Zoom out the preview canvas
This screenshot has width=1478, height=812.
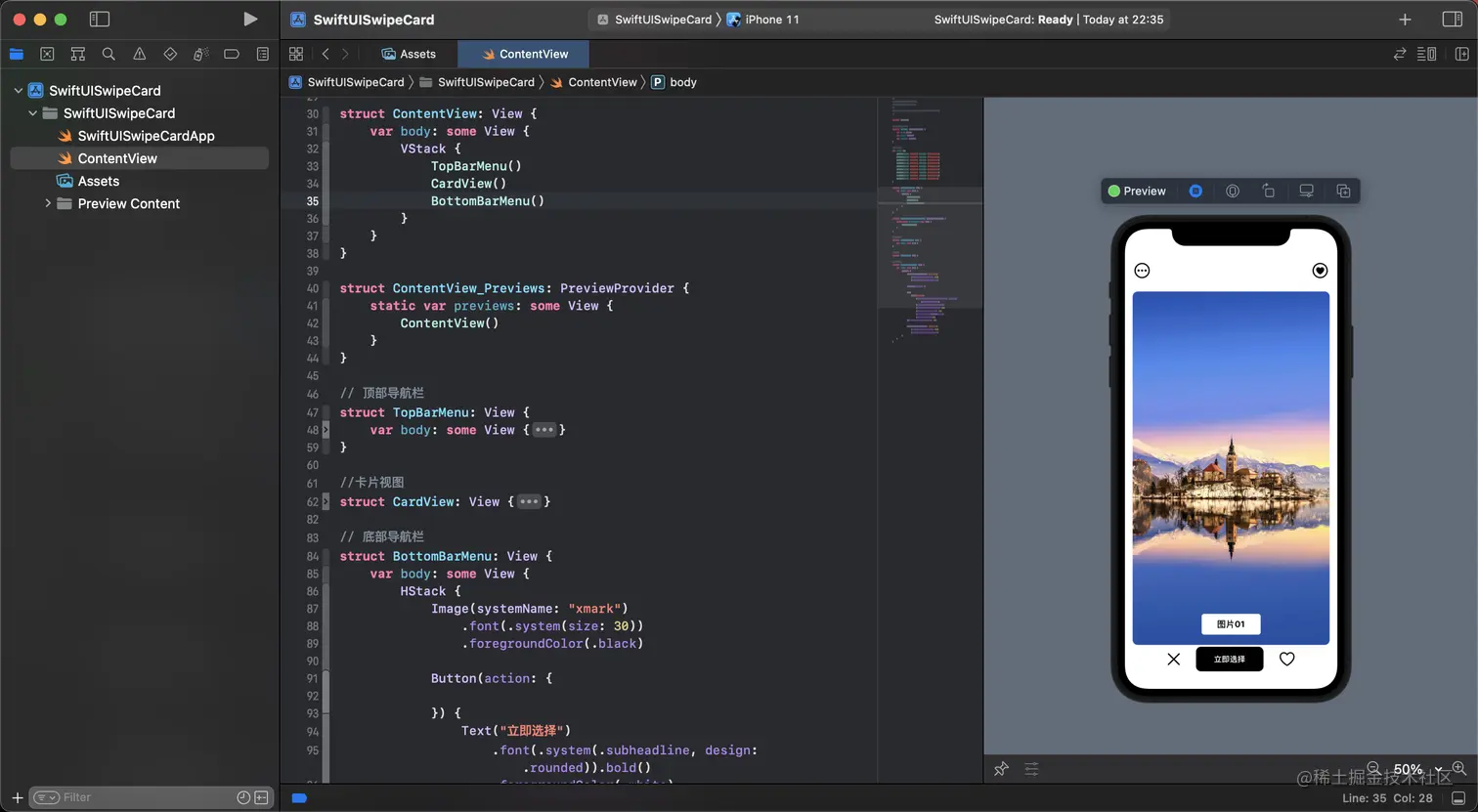tap(1373, 769)
